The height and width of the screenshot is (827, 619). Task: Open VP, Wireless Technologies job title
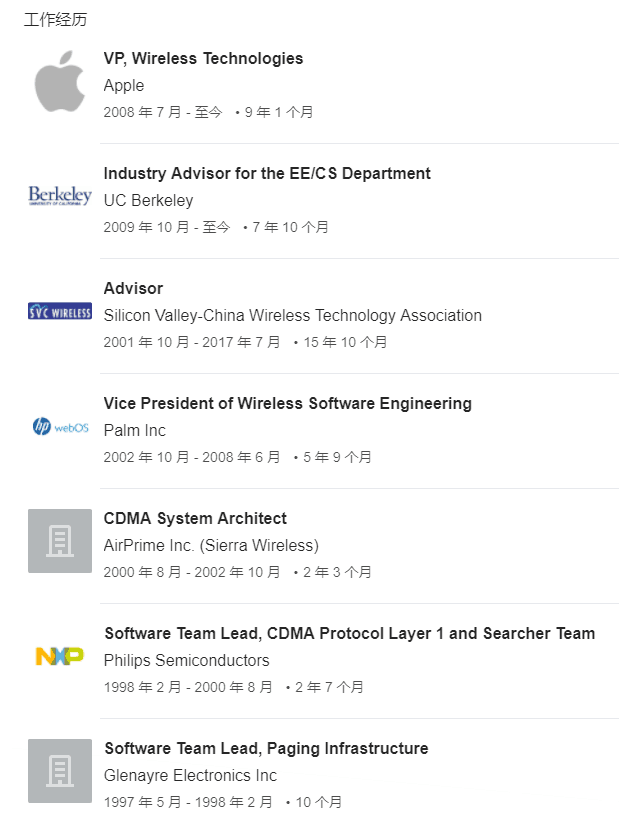click(204, 59)
